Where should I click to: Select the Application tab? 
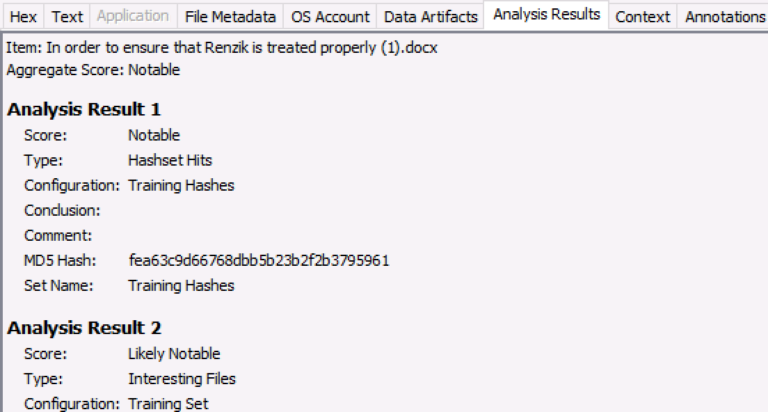(133, 17)
